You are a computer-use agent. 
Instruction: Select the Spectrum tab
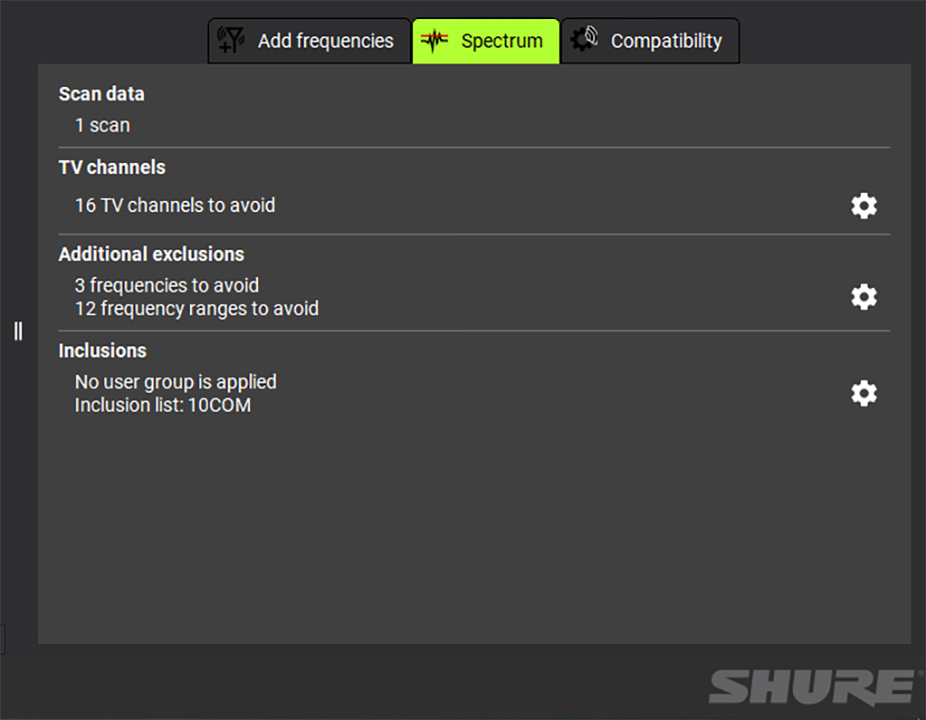[x=485, y=41]
